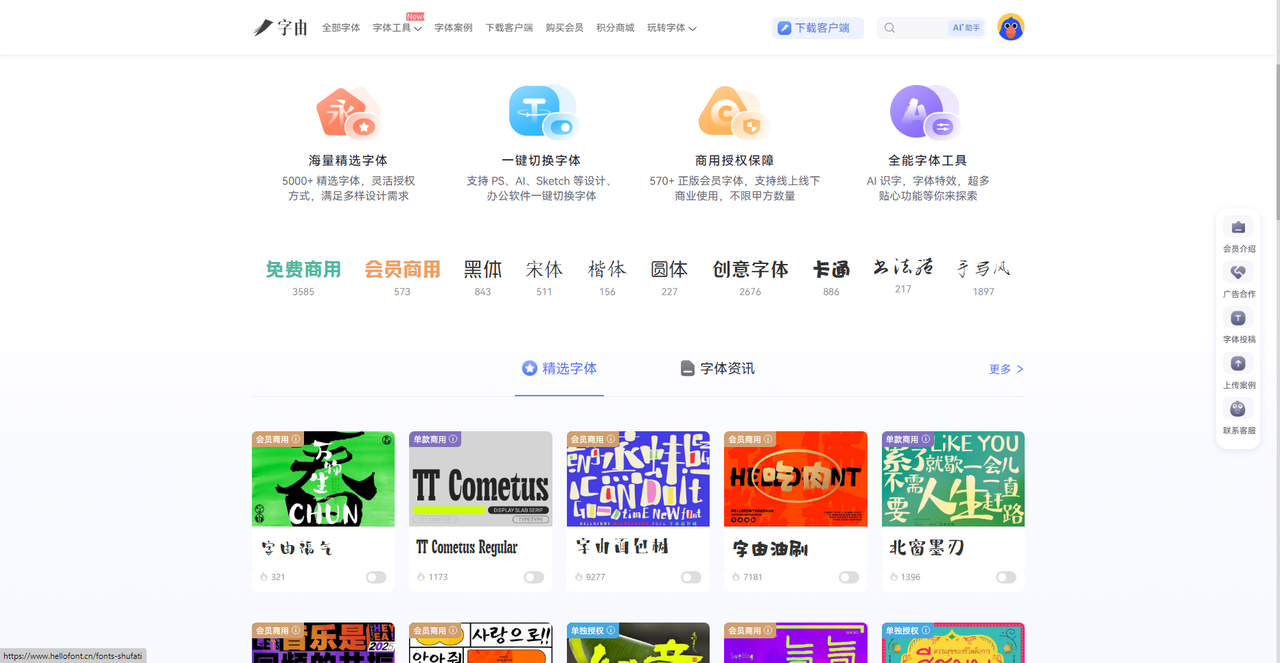Expand the 字体工具 dropdown menu

pyautogui.click(x=397, y=28)
